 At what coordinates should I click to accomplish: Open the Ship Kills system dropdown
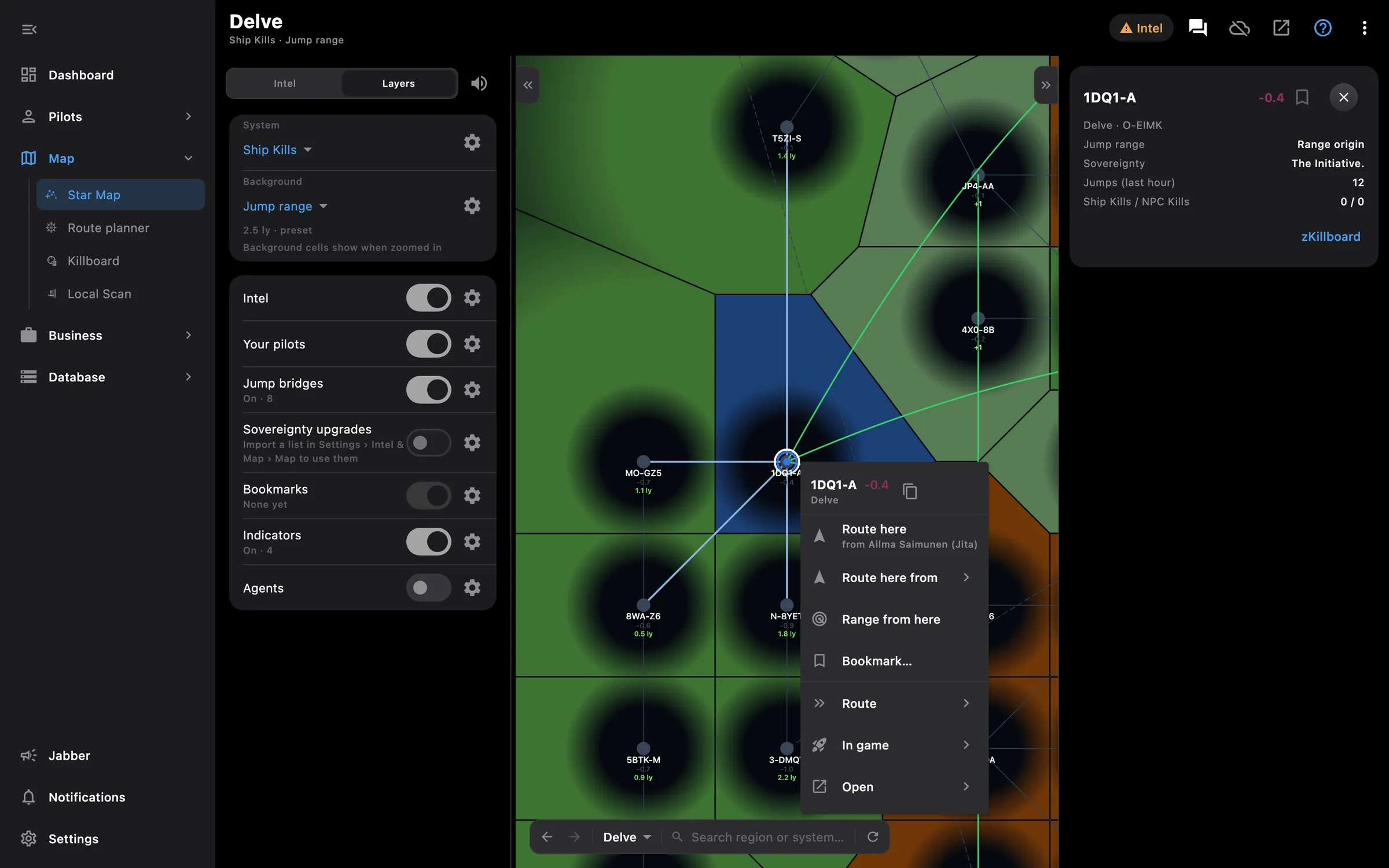tap(278, 149)
